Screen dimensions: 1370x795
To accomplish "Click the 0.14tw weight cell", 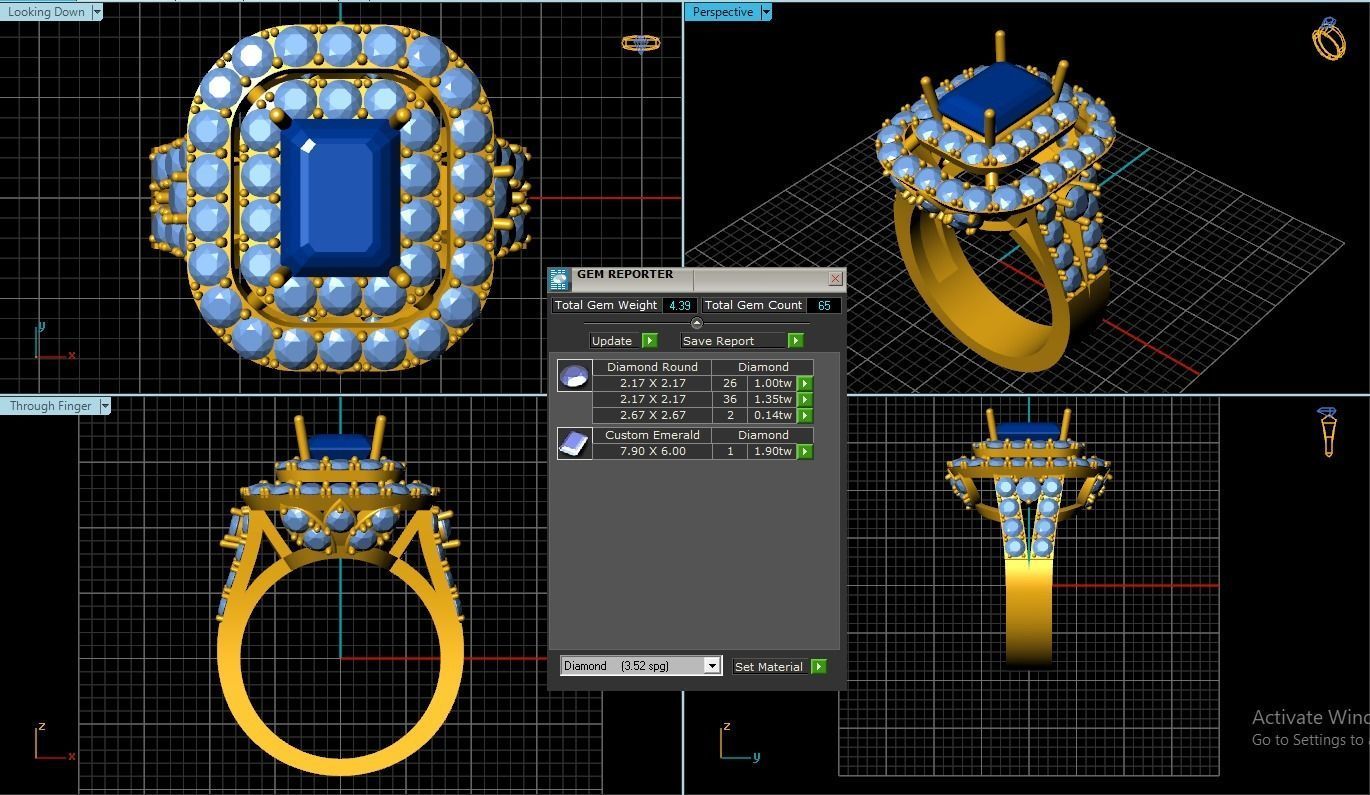I will click(772, 415).
